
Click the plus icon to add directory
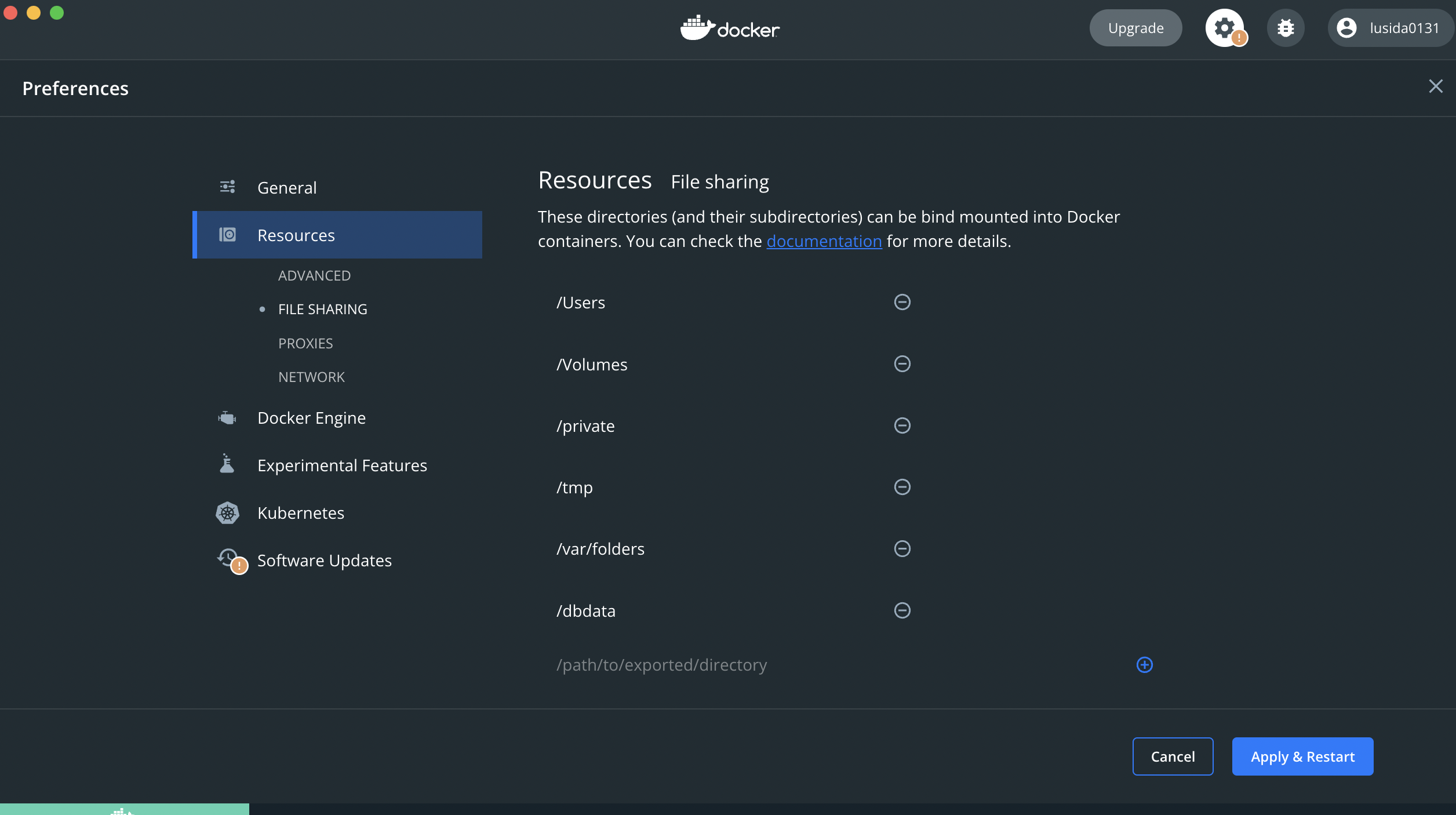(x=1144, y=665)
